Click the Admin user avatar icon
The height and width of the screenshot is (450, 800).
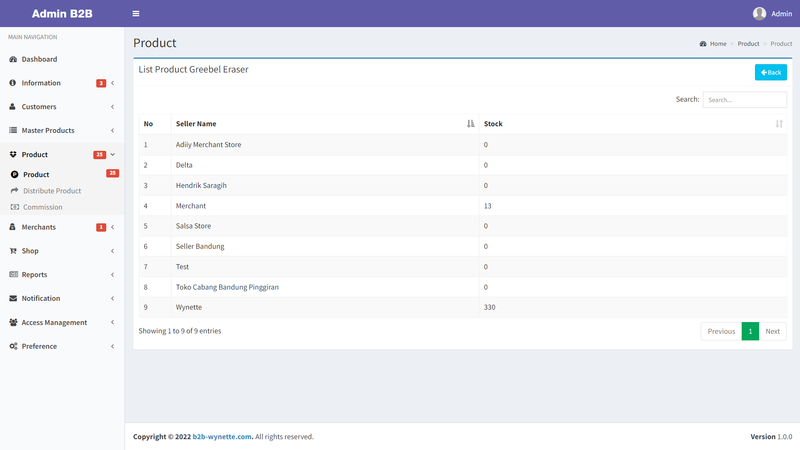tap(759, 14)
